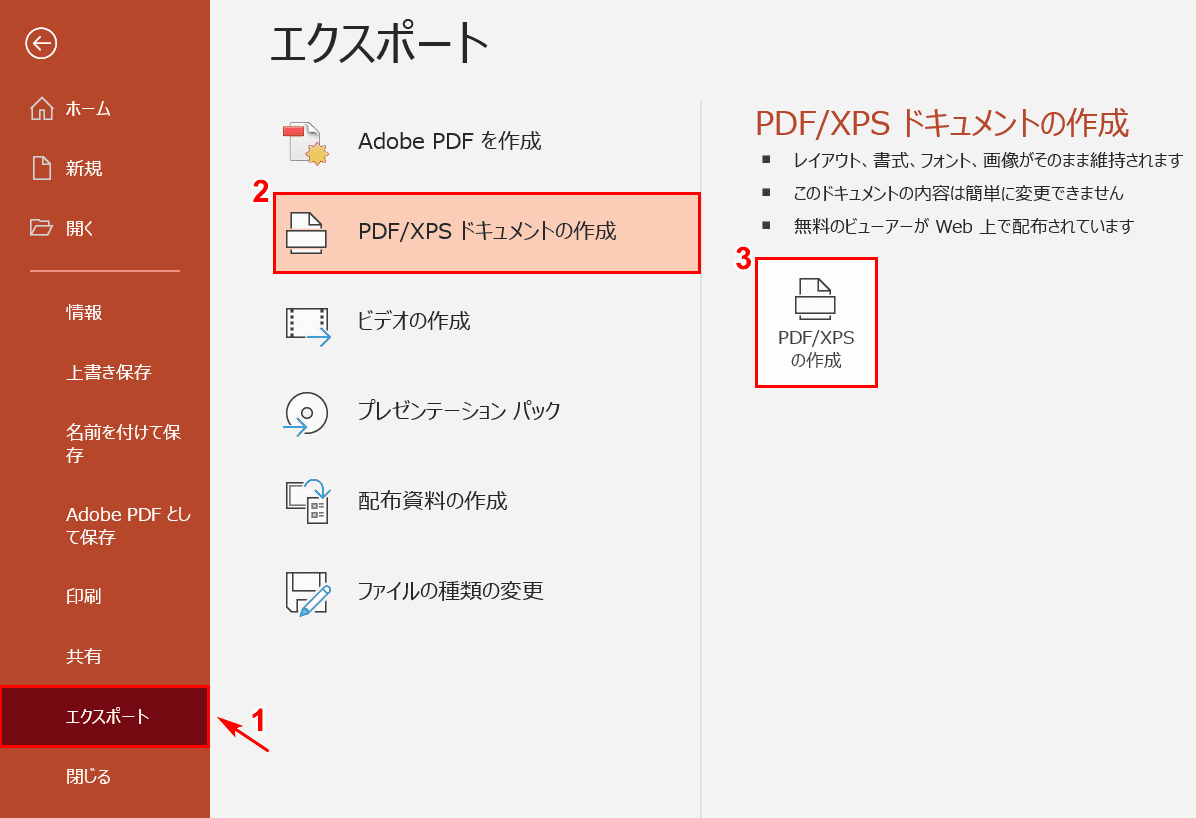Image resolution: width=1196 pixels, height=818 pixels.
Task: Click the back arrow circle icon
Action: [x=41, y=43]
